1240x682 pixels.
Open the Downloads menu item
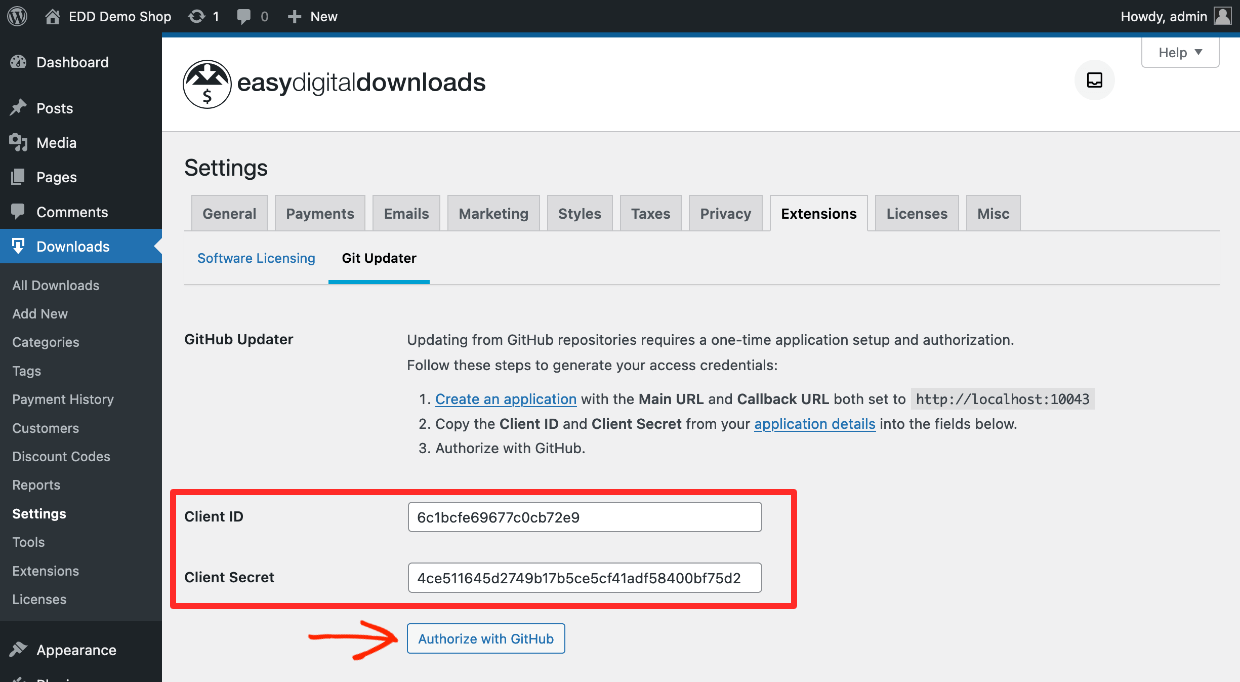[x=81, y=247]
